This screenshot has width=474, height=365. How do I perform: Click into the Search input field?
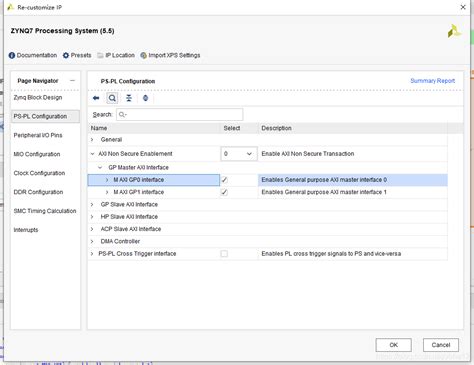point(180,115)
